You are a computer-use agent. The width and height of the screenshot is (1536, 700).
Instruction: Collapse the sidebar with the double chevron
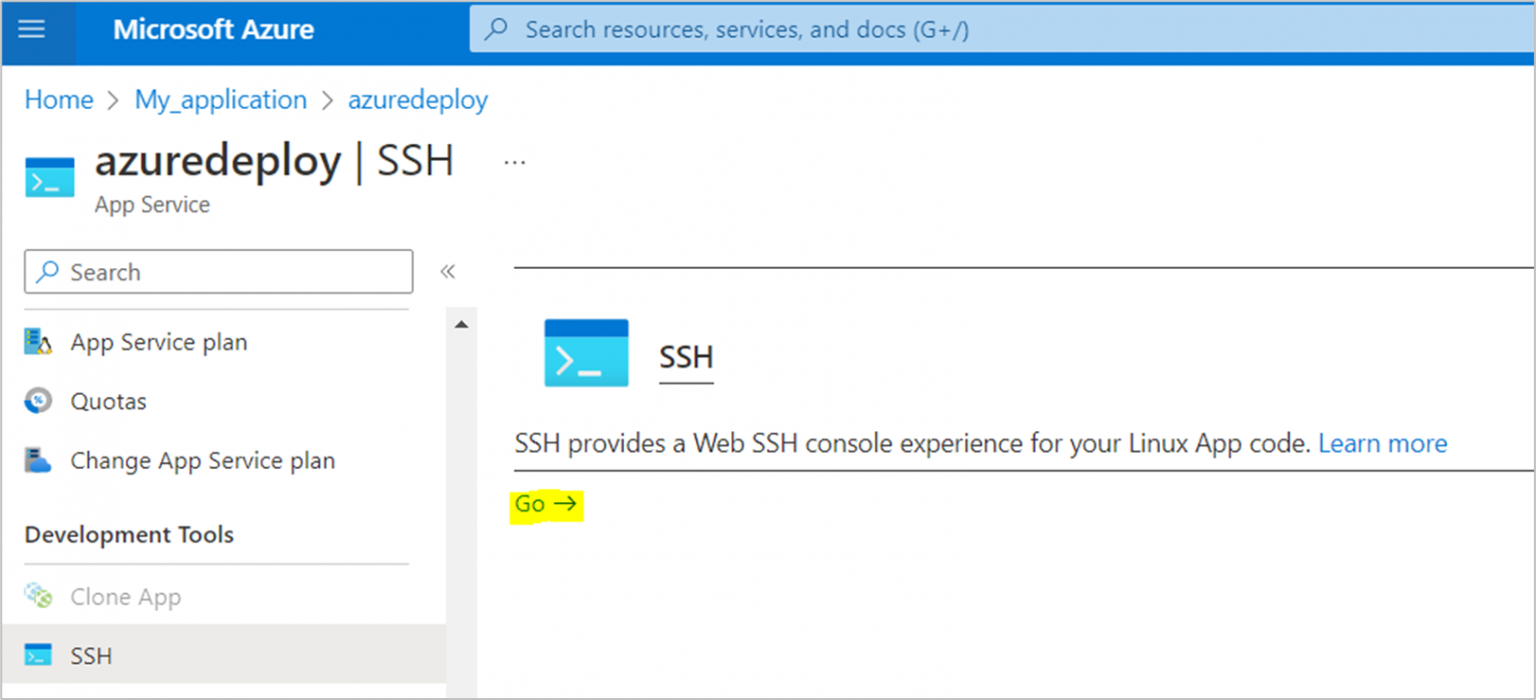point(447,270)
